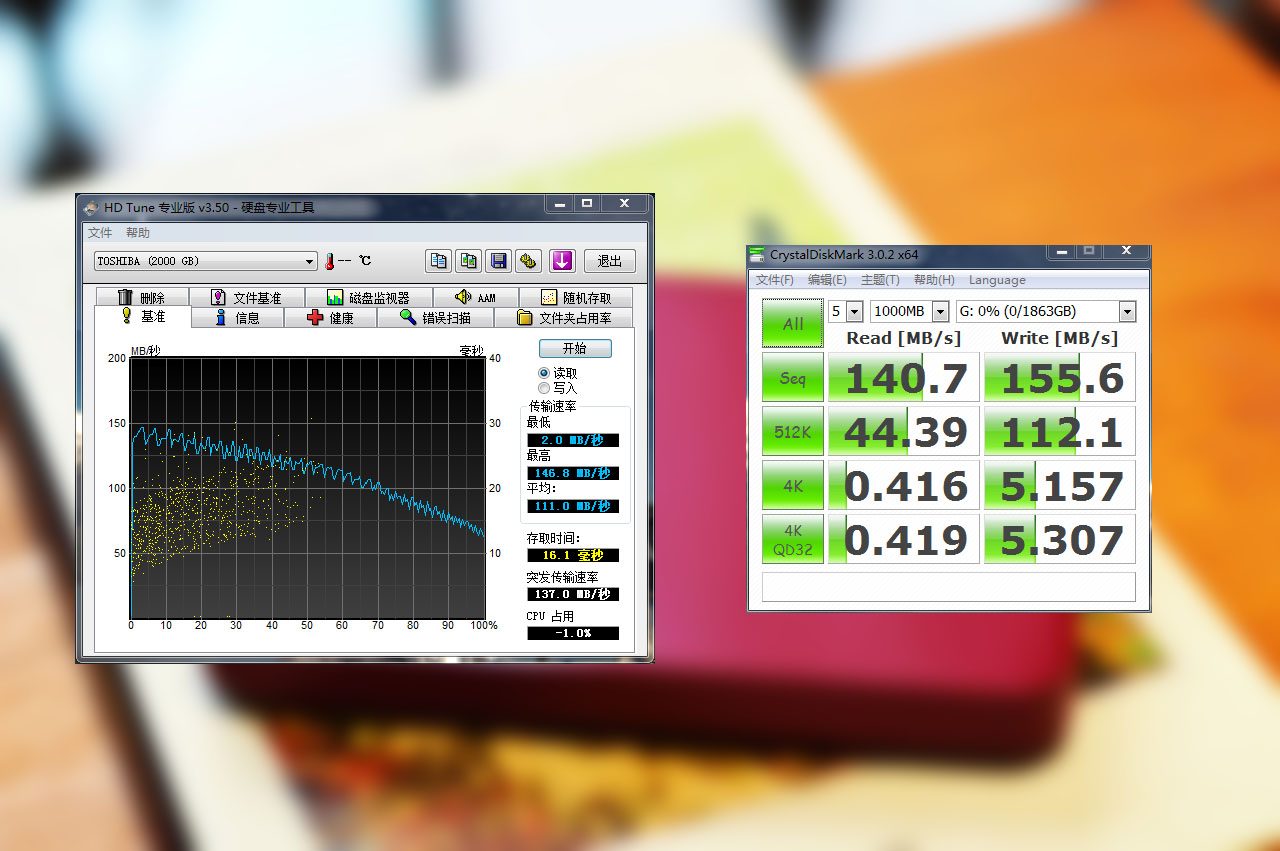The height and width of the screenshot is (851, 1280).
Task: Open the Language menu in CrystalDiskMark
Action: tap(997, 280)
